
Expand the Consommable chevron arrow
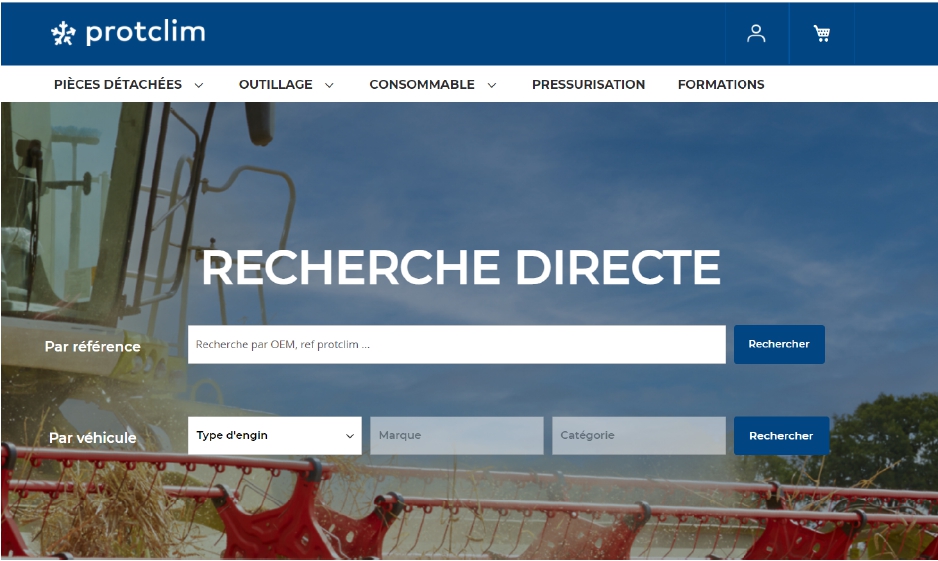pyautogui.click(x=492, y=85)
